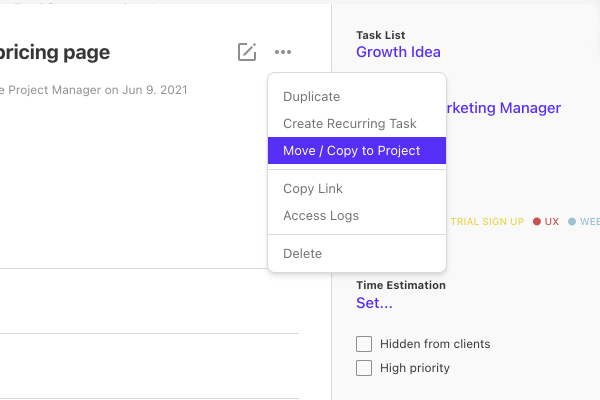Image resolution: width=600 pixels, height=400 pixels.
Task: Choose Create Recurring Task
Action: (x=357, y=124)
